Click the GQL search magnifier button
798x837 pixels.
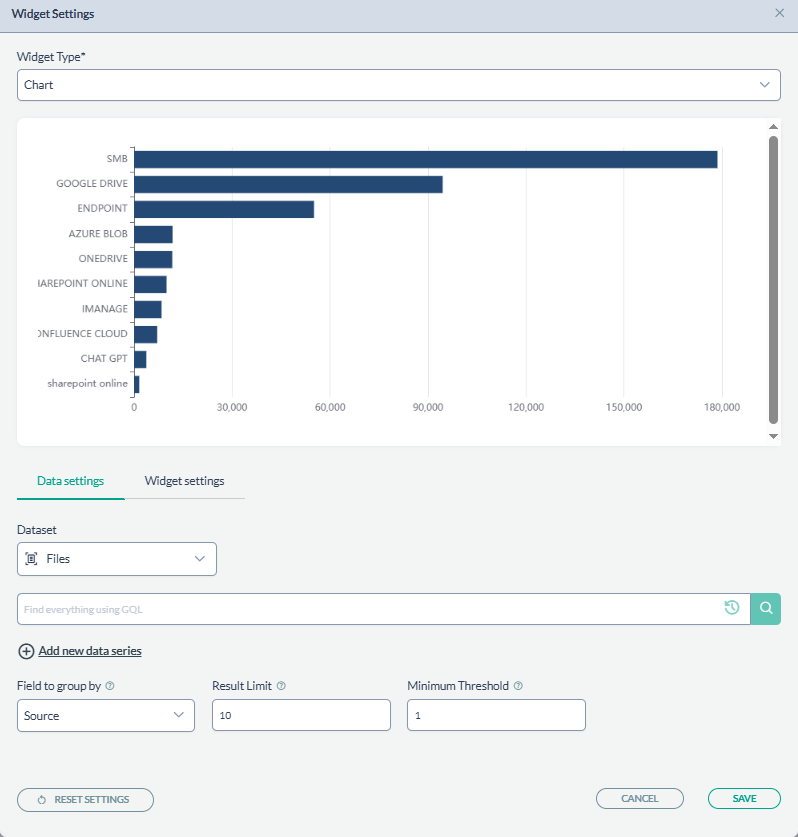(x=766, y=608)
